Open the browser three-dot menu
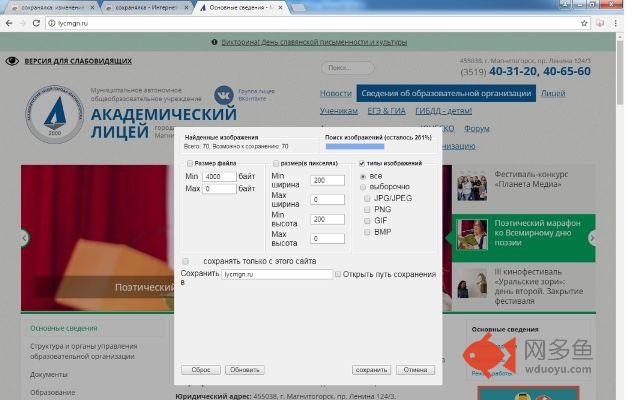The image size is (640, 400). pos(616,23)
